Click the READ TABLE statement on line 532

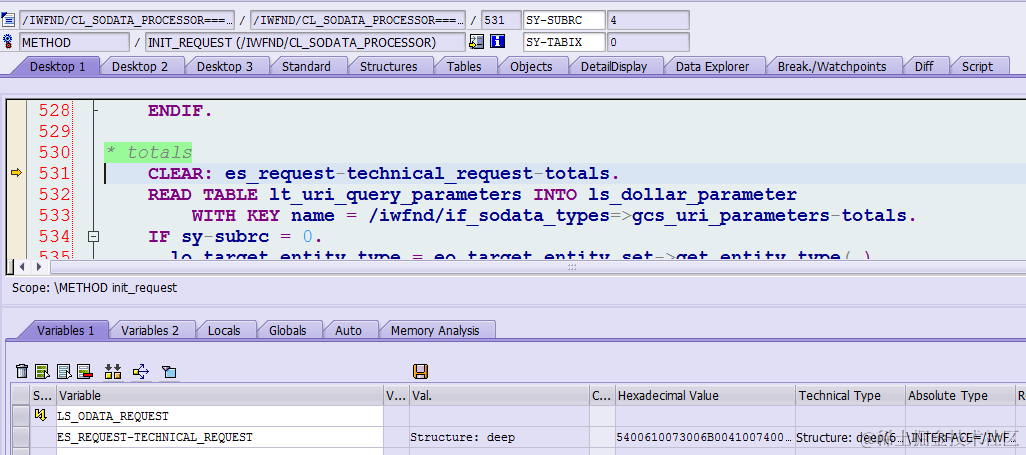coord(472,194)
